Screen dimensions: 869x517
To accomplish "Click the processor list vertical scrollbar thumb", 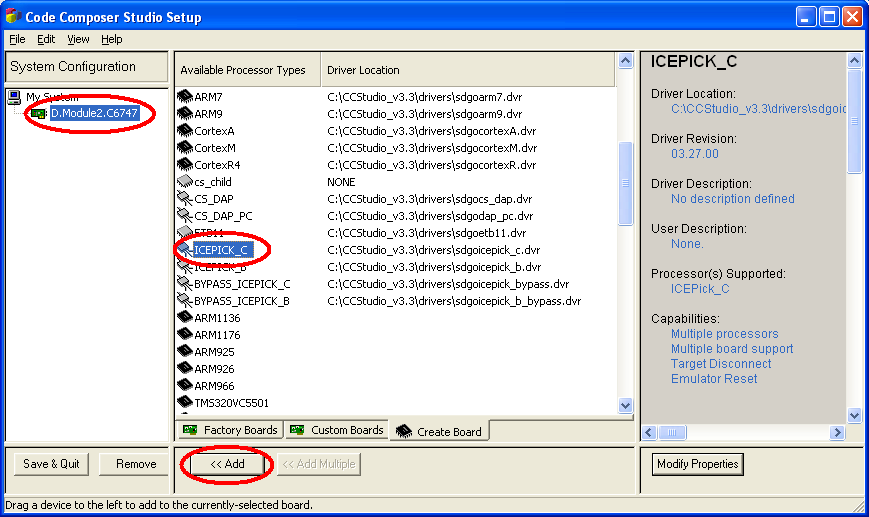I will pyautogui.click(x=625, y=183).
